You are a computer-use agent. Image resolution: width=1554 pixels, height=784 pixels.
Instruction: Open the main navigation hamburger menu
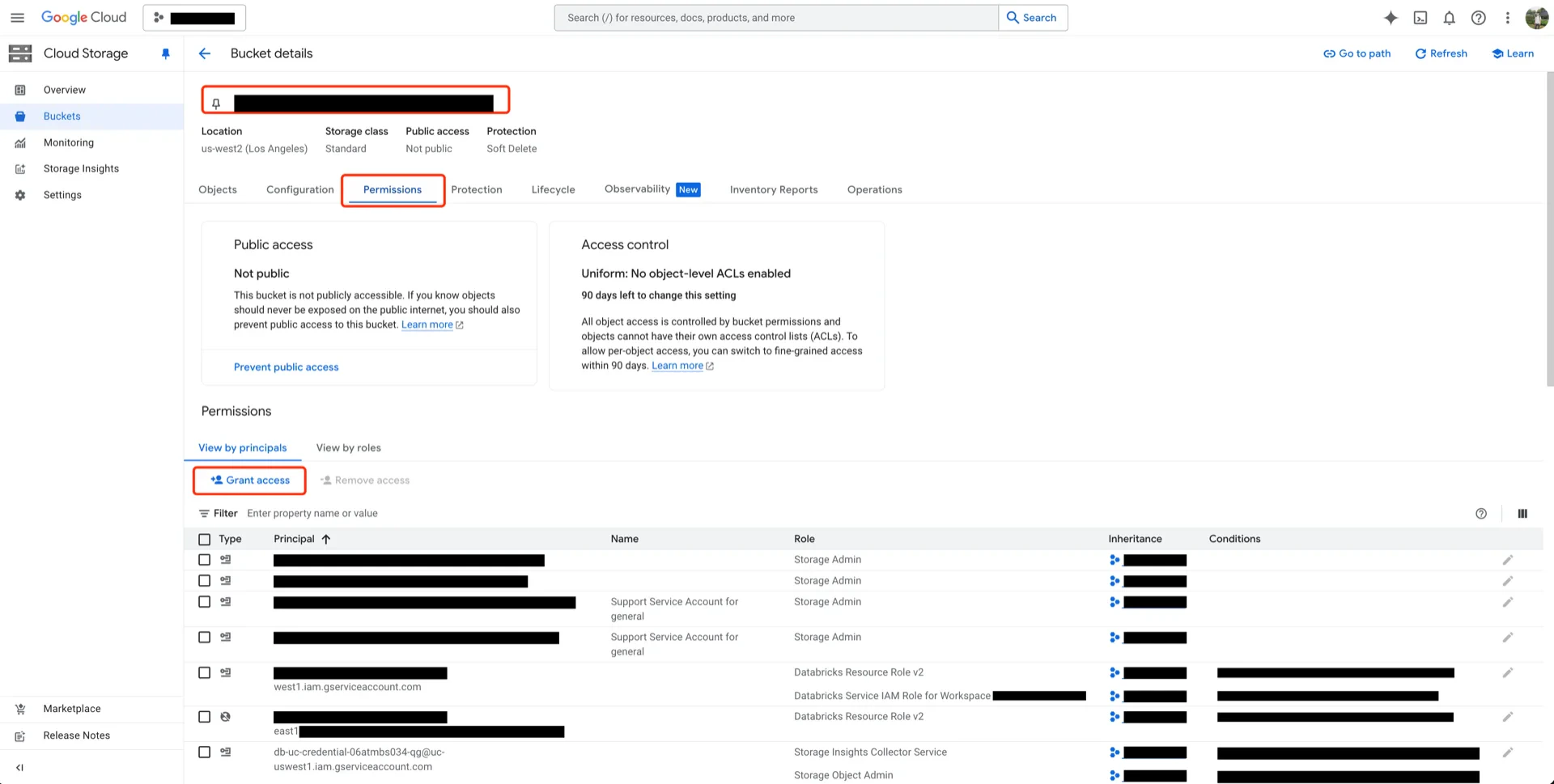(17, 18)
